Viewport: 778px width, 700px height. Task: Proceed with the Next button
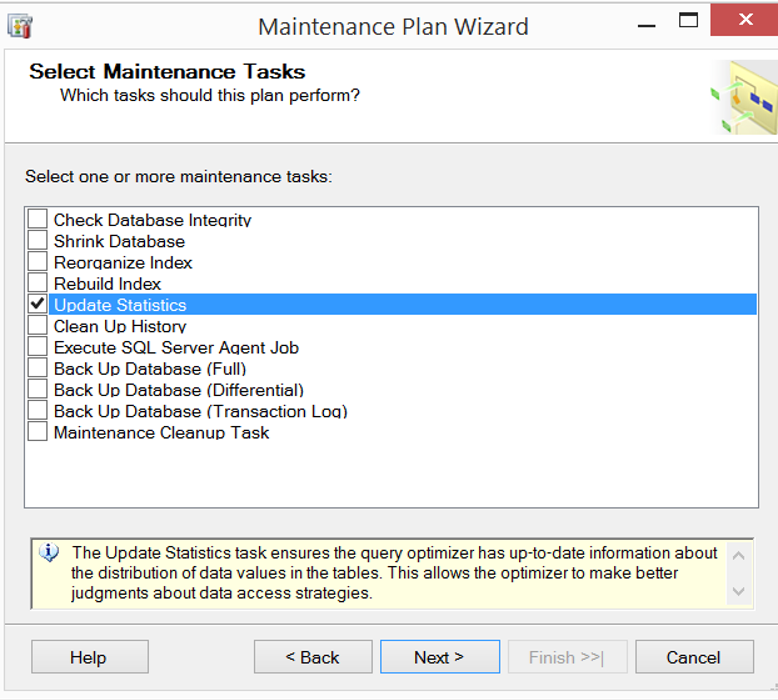pos(440,657)
